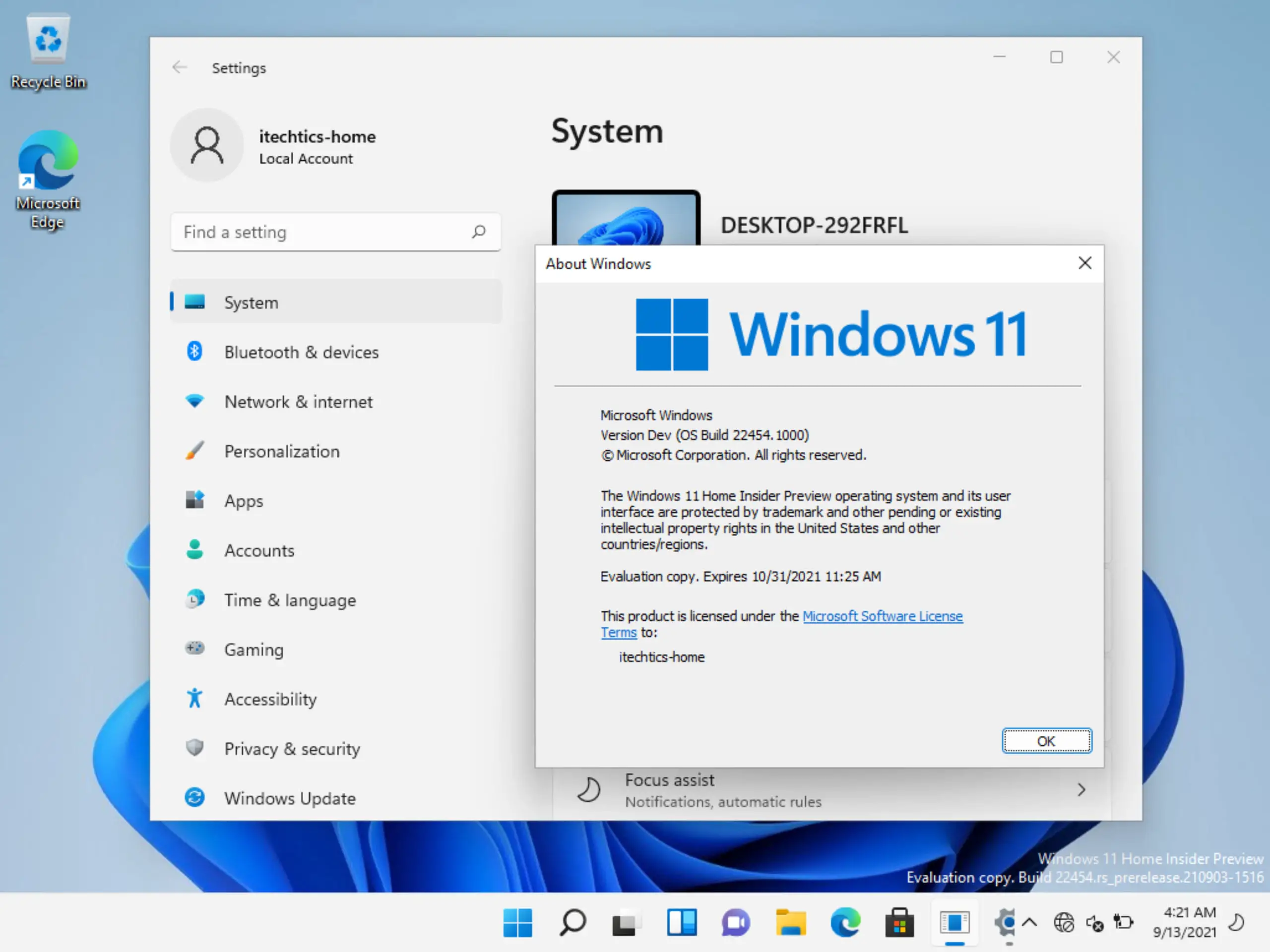Open the Microsoft Edge desktop shortcut
The height and width of the screenshot is (952, 1270).
coord(48,179)
